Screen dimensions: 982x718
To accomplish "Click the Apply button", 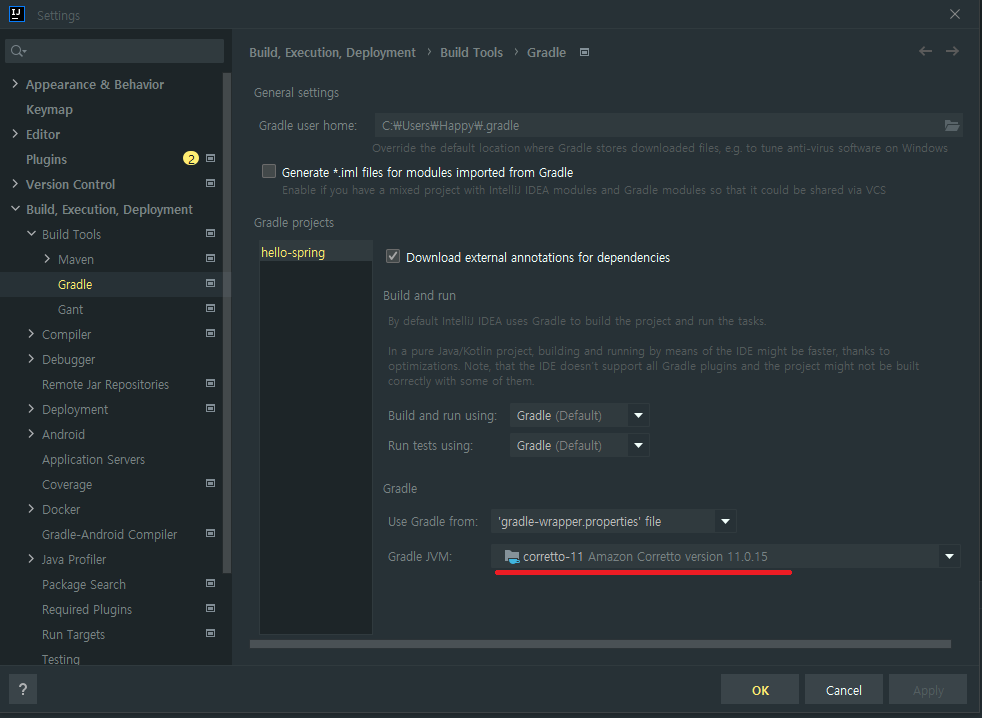I will click(928, 690).
